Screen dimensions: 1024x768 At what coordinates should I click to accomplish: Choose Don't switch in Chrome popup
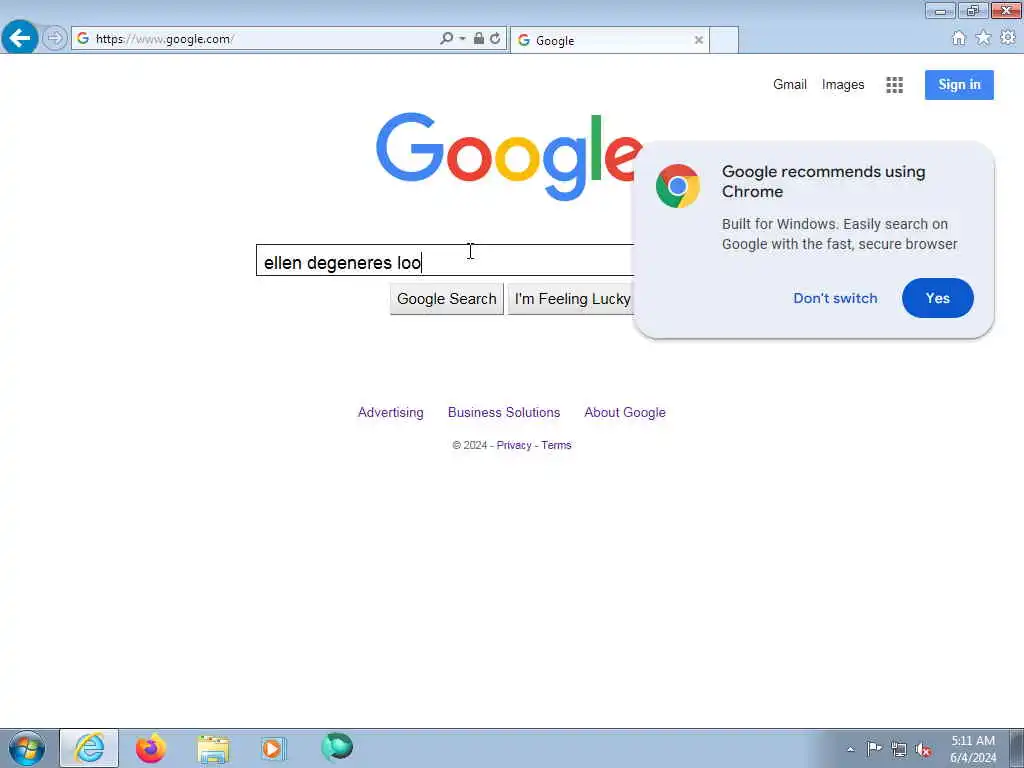coord(835,298)
